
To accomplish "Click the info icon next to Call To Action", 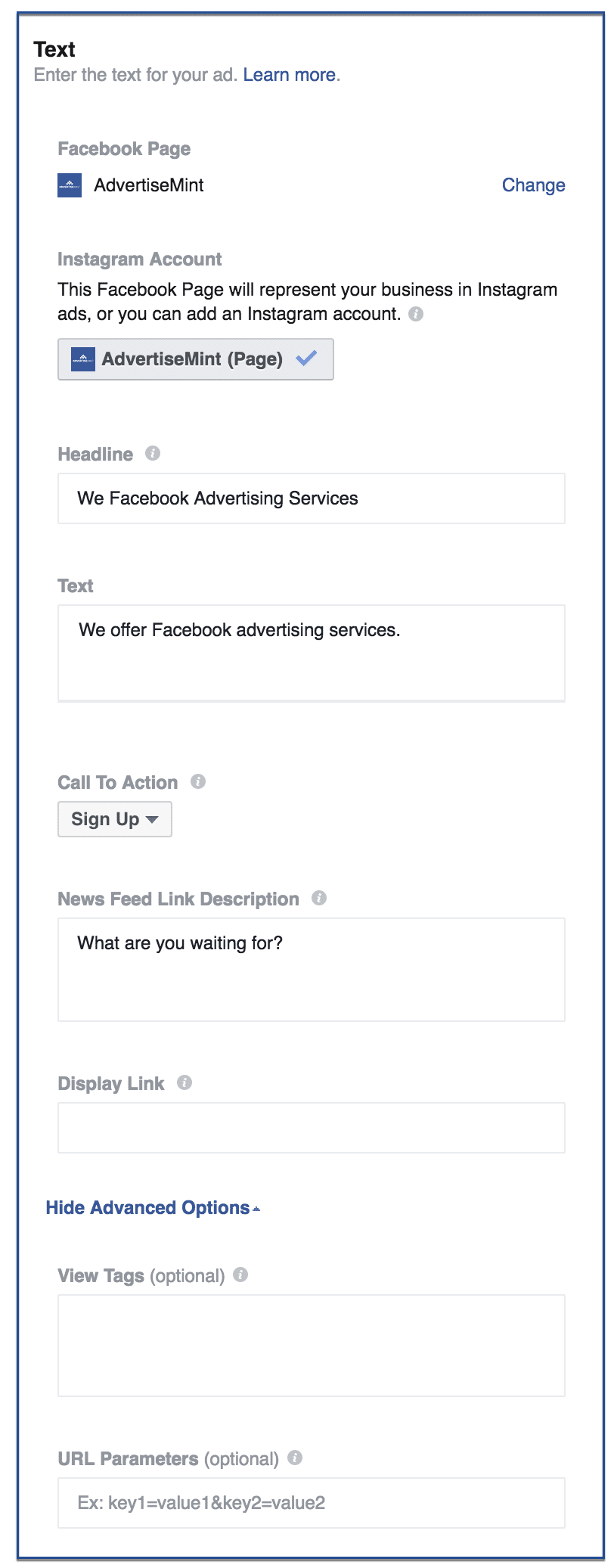I will (198, 781).
